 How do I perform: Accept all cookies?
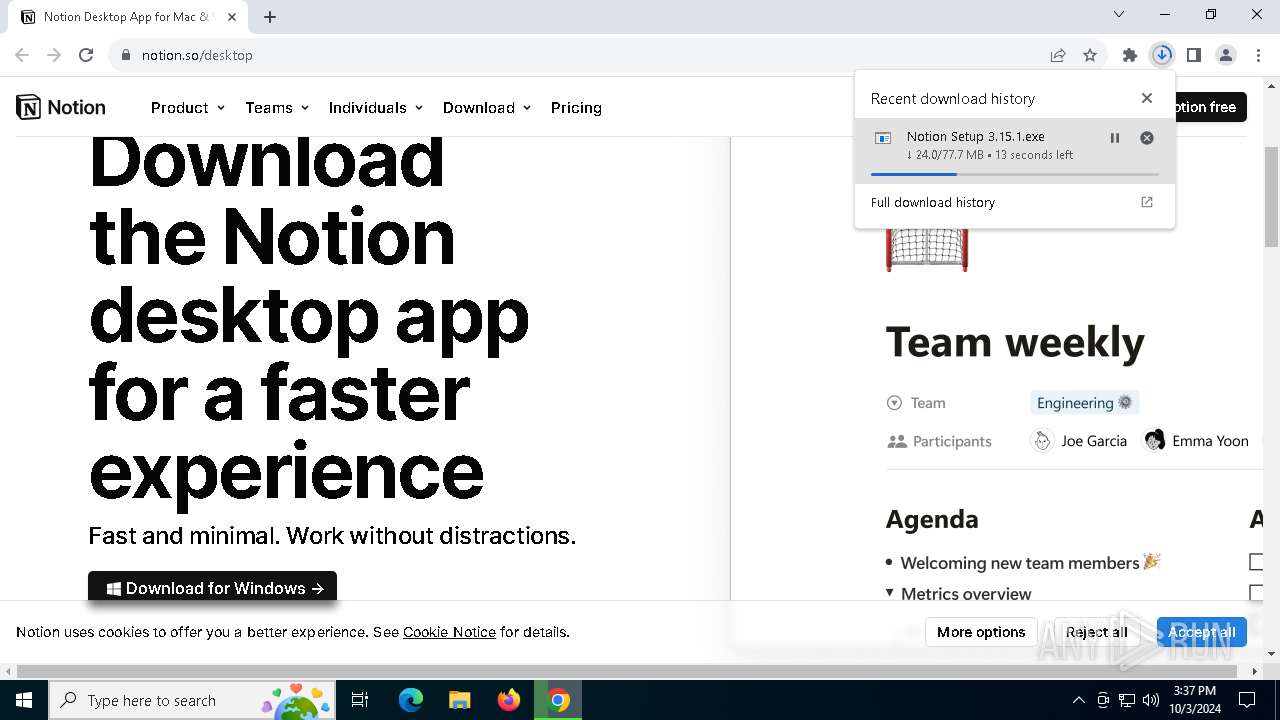1202,632
